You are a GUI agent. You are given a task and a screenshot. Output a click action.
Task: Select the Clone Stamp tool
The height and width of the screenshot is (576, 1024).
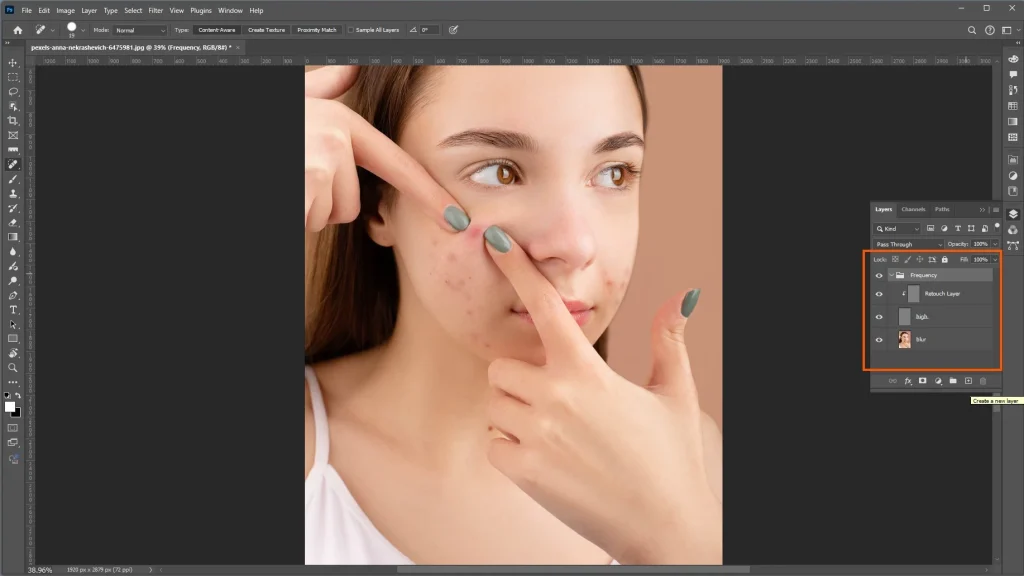[x=12, y=193]
